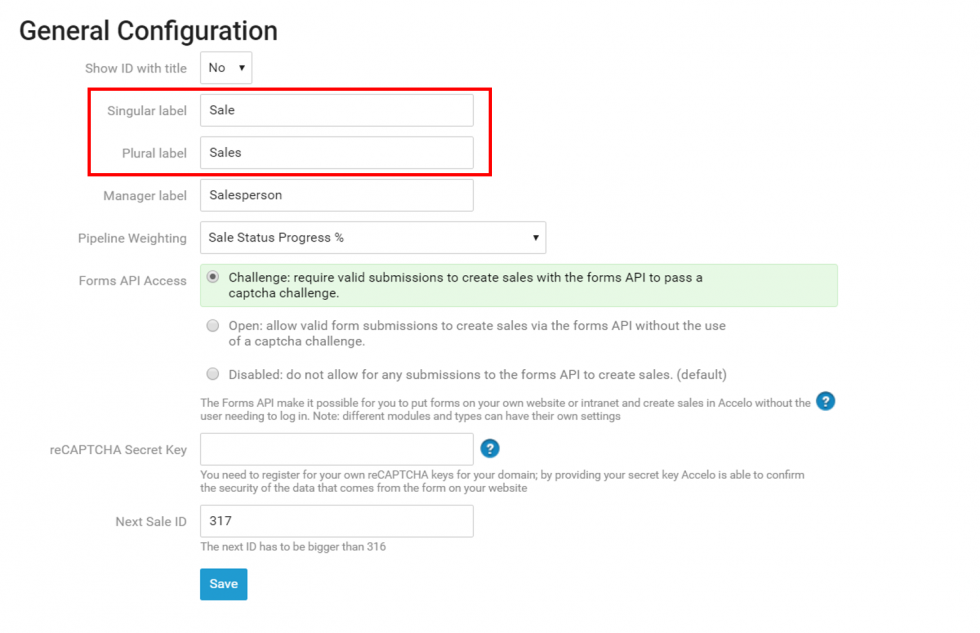Select the Challenge captcha radio button
The image size is (980, 633).
click(x=213, y=277)
